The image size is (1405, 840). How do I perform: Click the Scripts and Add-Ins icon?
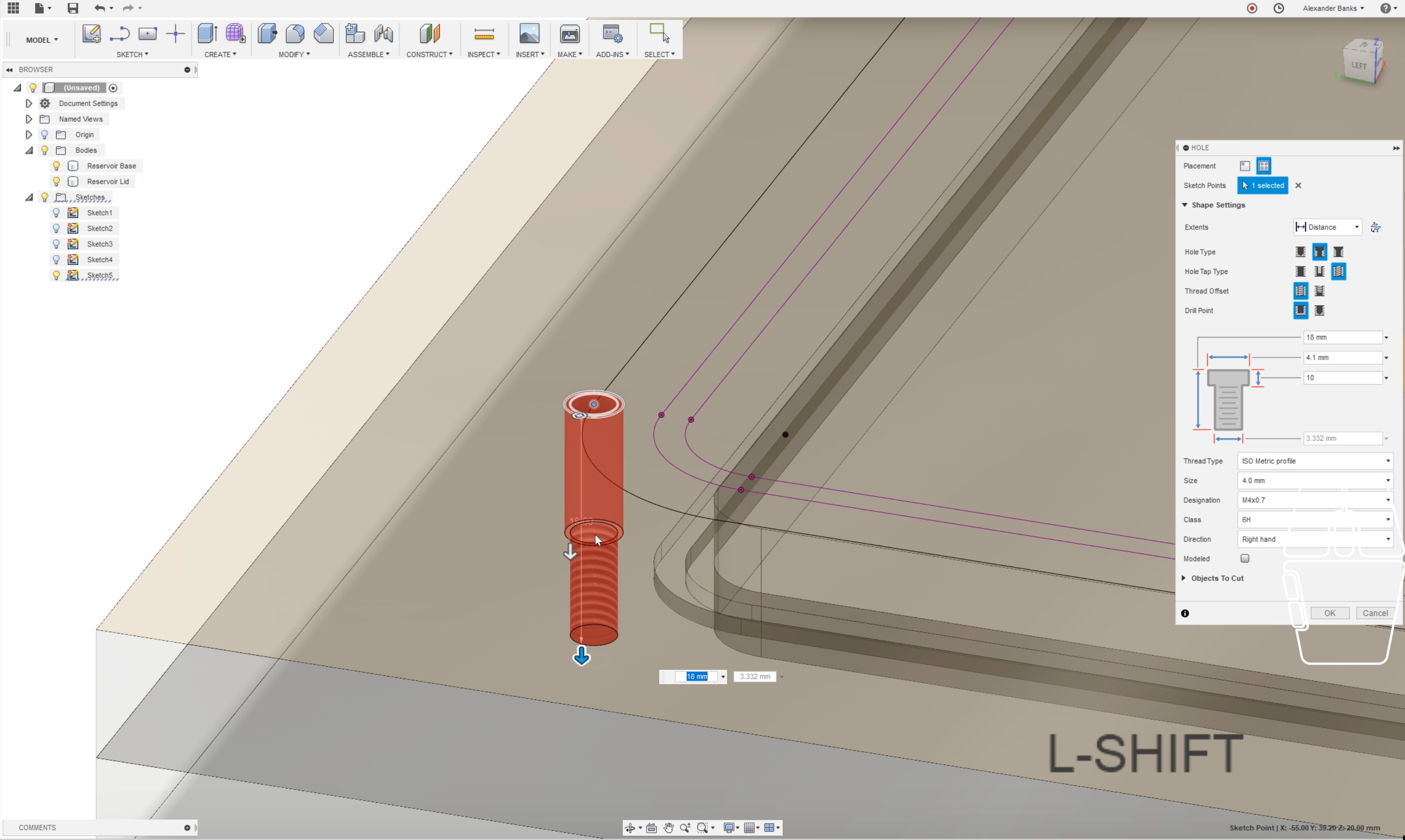click(612, 35)
